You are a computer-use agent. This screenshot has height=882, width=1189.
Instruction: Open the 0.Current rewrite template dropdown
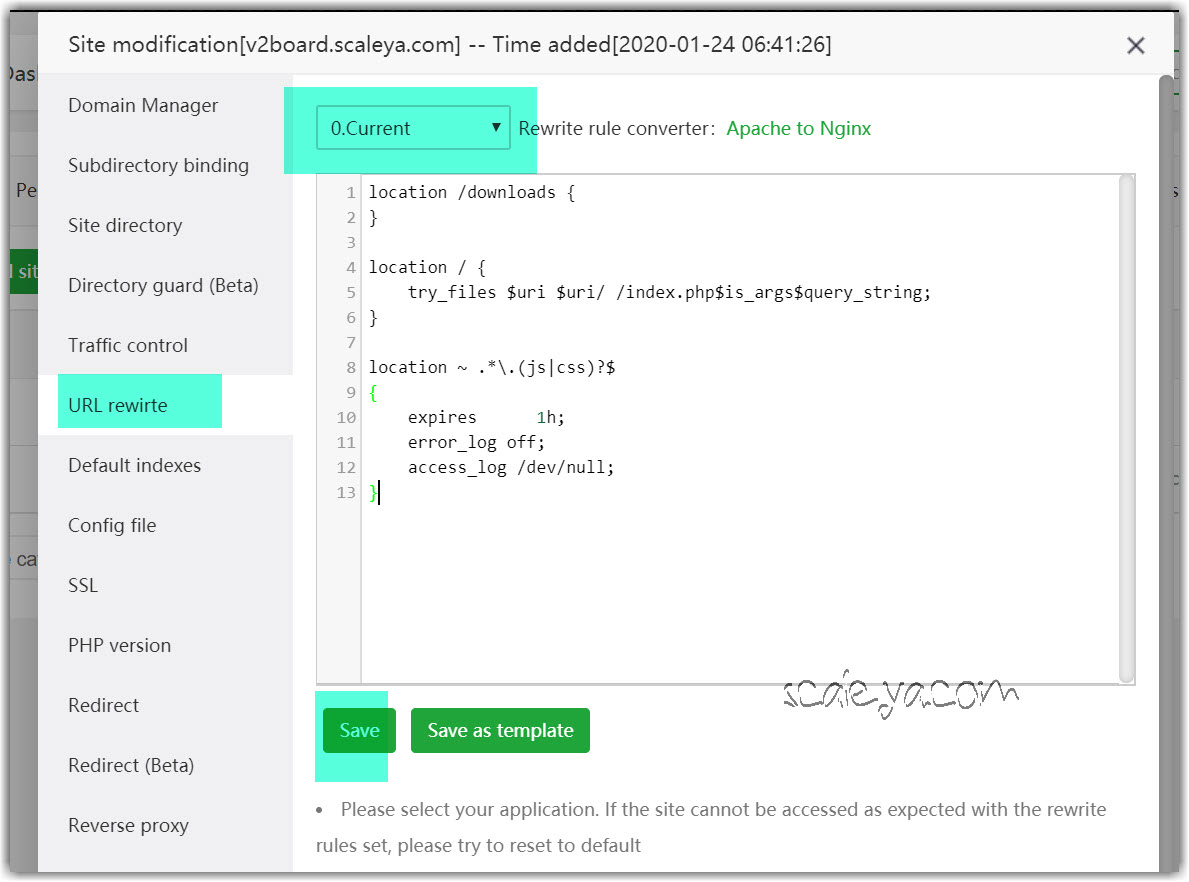tap(413, 128)
